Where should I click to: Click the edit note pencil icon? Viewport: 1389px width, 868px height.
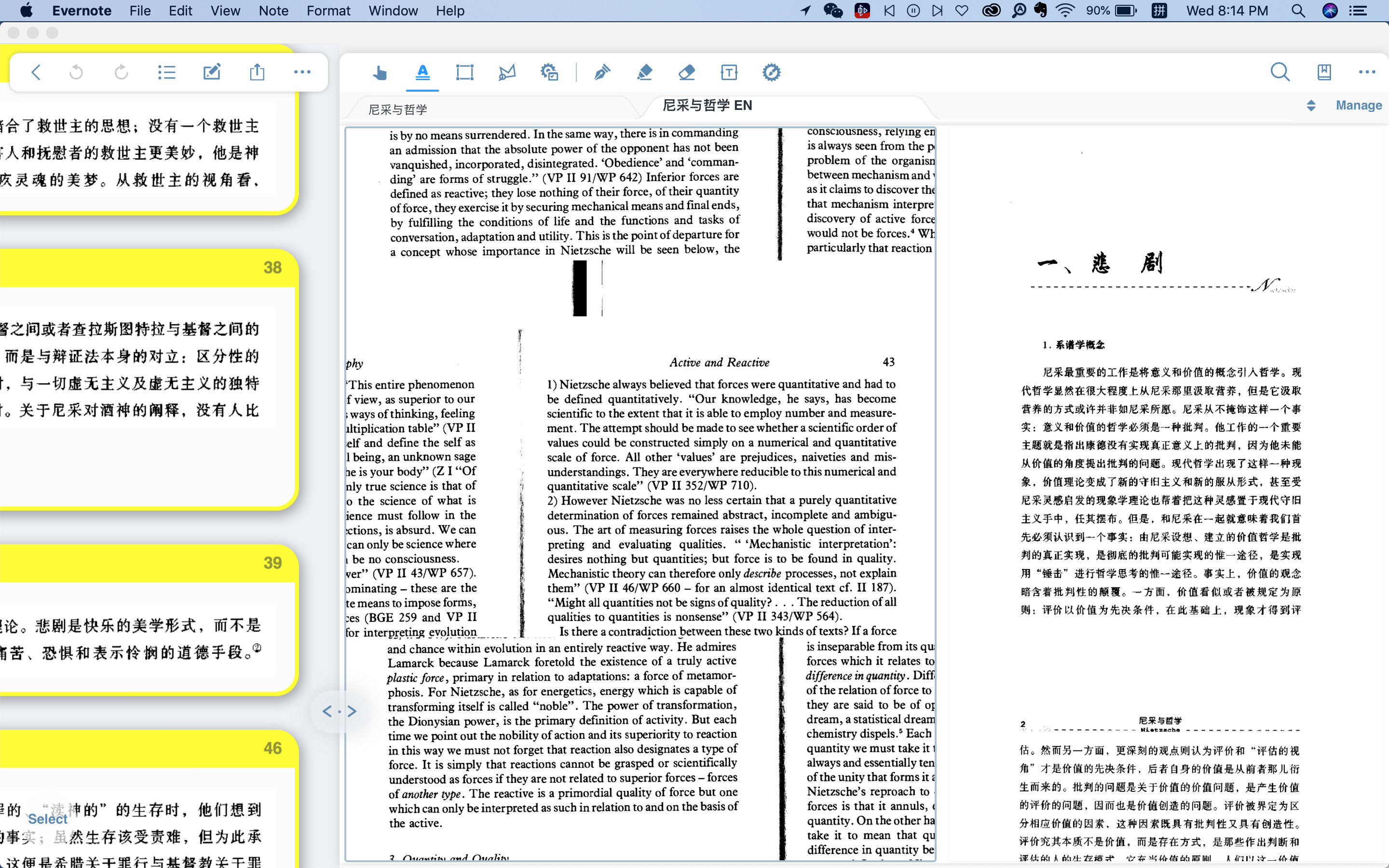point(212,72)
